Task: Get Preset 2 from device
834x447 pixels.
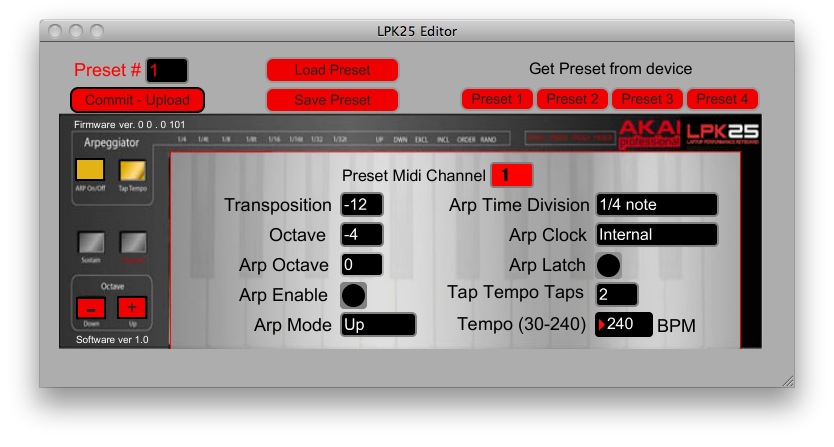Action: click(572, 99)
